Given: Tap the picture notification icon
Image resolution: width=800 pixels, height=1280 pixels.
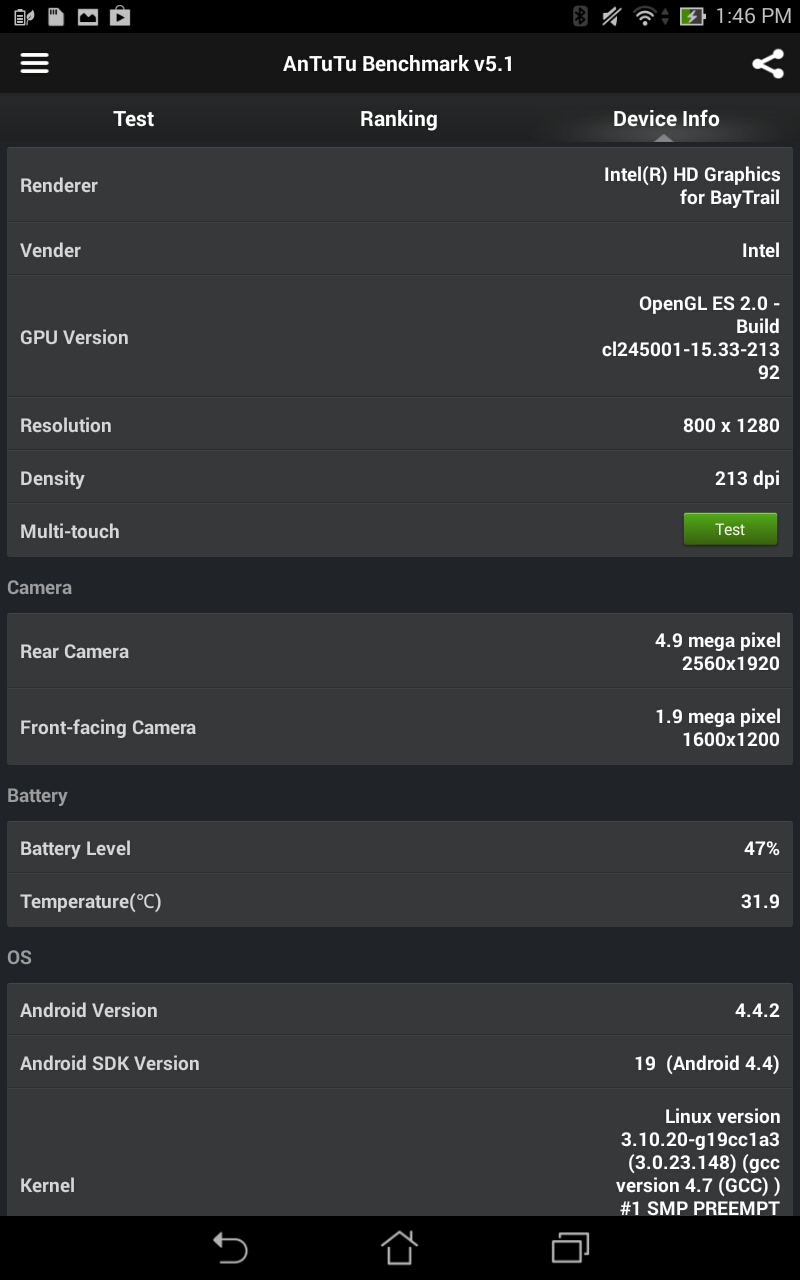Looking at the screenshot, I should (88, 16).
